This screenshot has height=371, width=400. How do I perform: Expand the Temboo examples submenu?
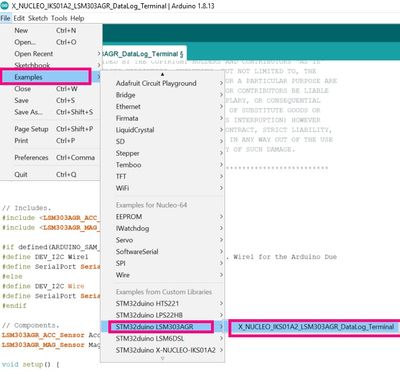(163, 165)
